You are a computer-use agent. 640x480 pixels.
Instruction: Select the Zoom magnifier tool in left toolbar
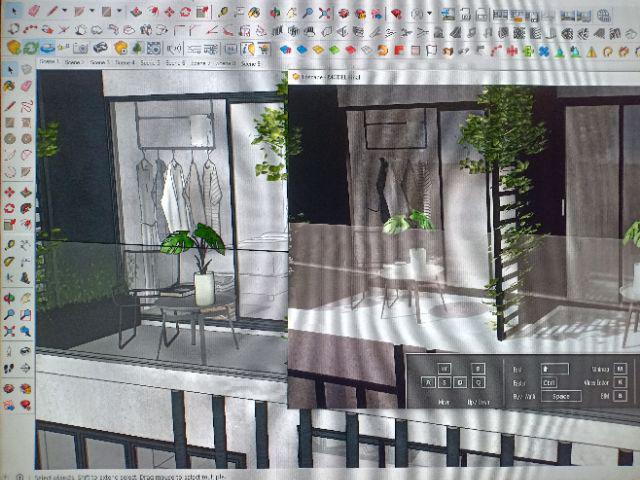[9, 315]
